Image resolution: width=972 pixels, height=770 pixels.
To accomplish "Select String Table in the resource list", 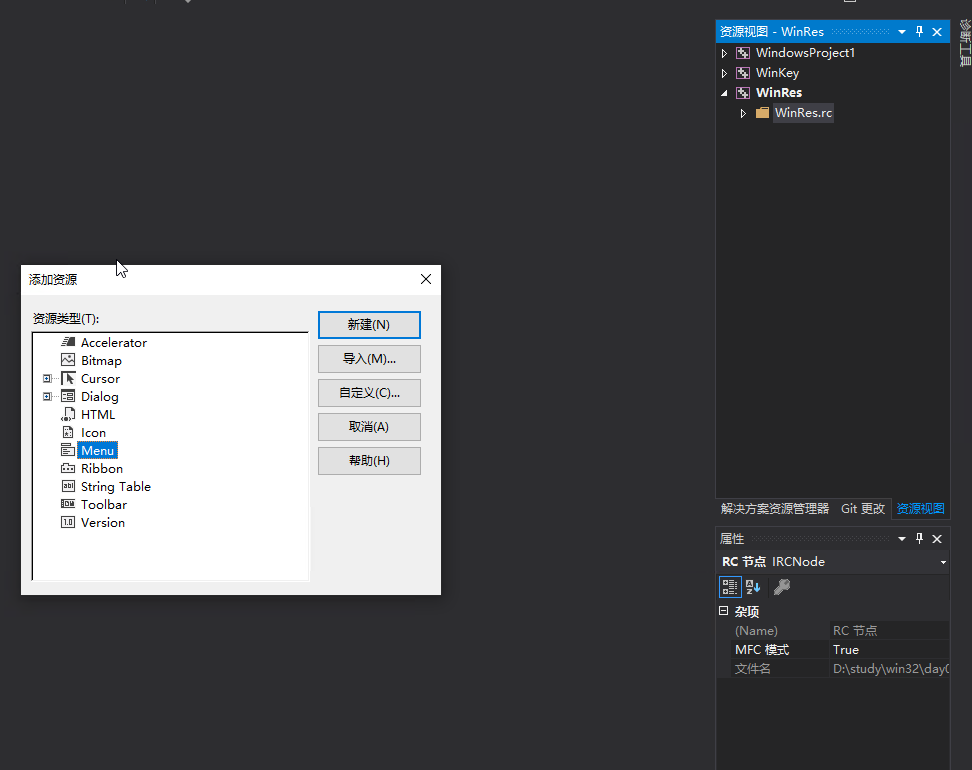I will point(116,487).
